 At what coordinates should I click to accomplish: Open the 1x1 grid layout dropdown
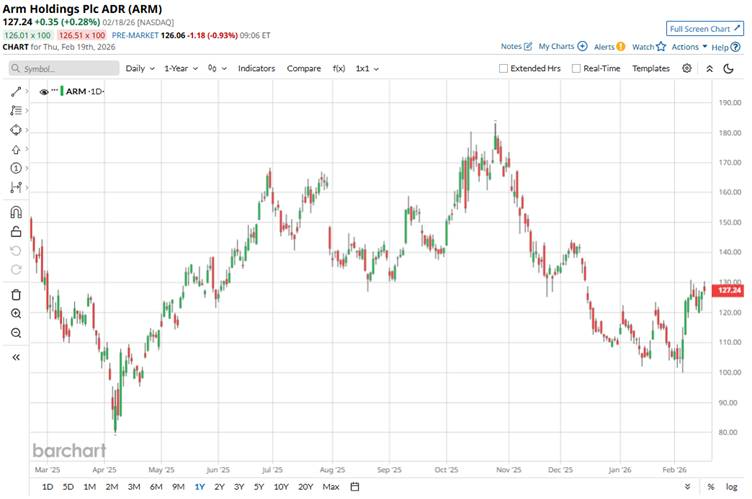point(367,69)
